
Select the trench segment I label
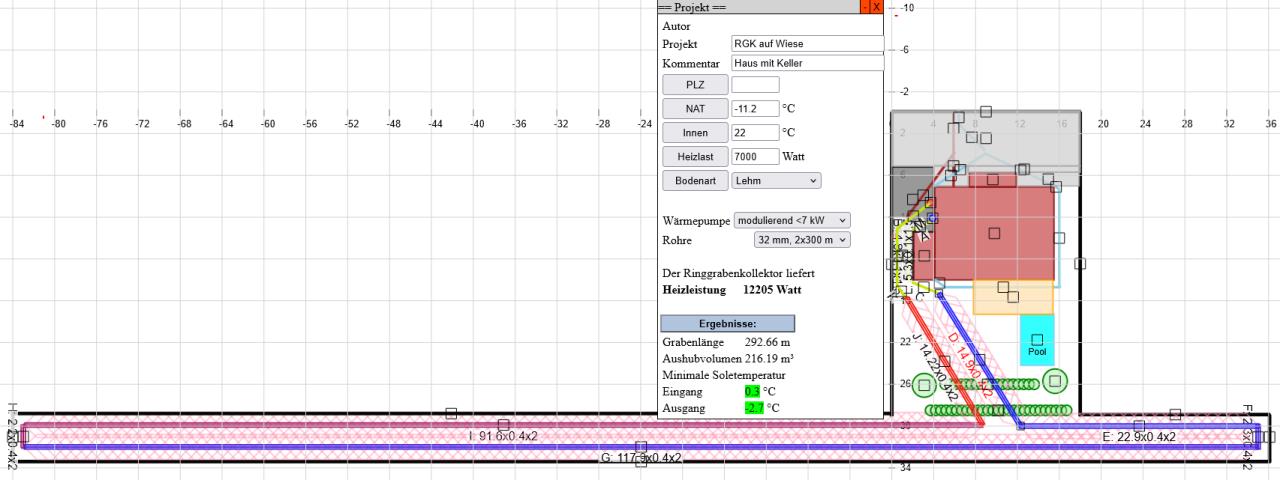click(x=503, y=437)
